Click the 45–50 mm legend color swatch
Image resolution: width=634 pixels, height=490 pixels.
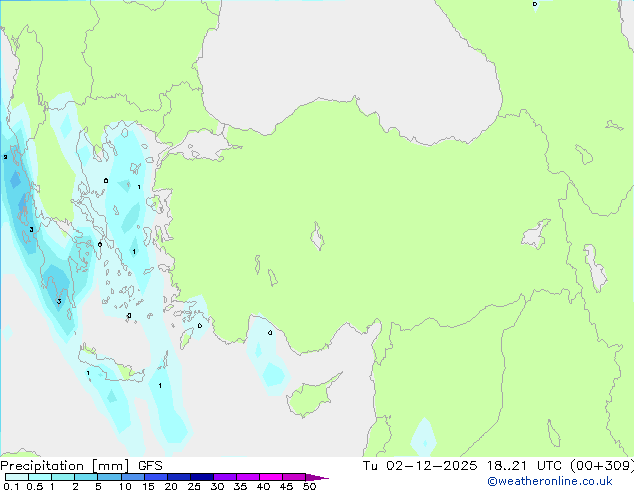294,477
